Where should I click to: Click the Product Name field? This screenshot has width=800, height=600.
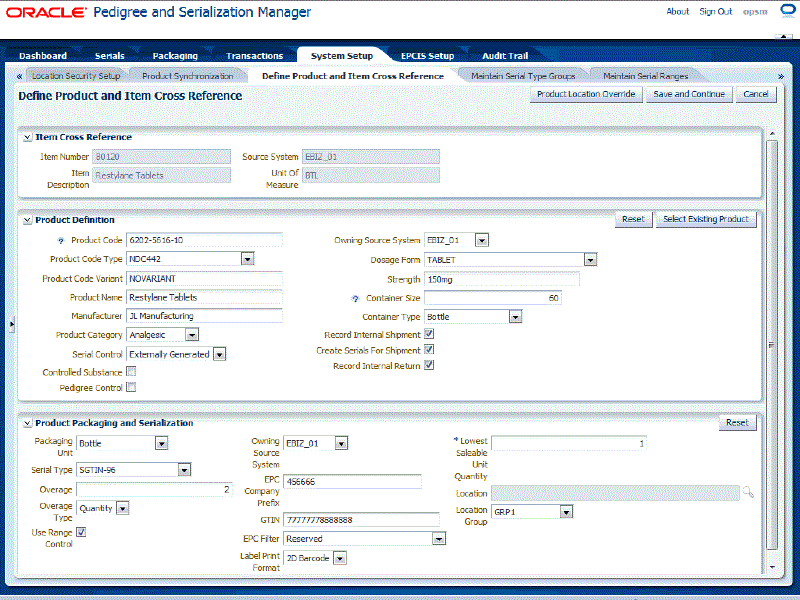[204, 297]
